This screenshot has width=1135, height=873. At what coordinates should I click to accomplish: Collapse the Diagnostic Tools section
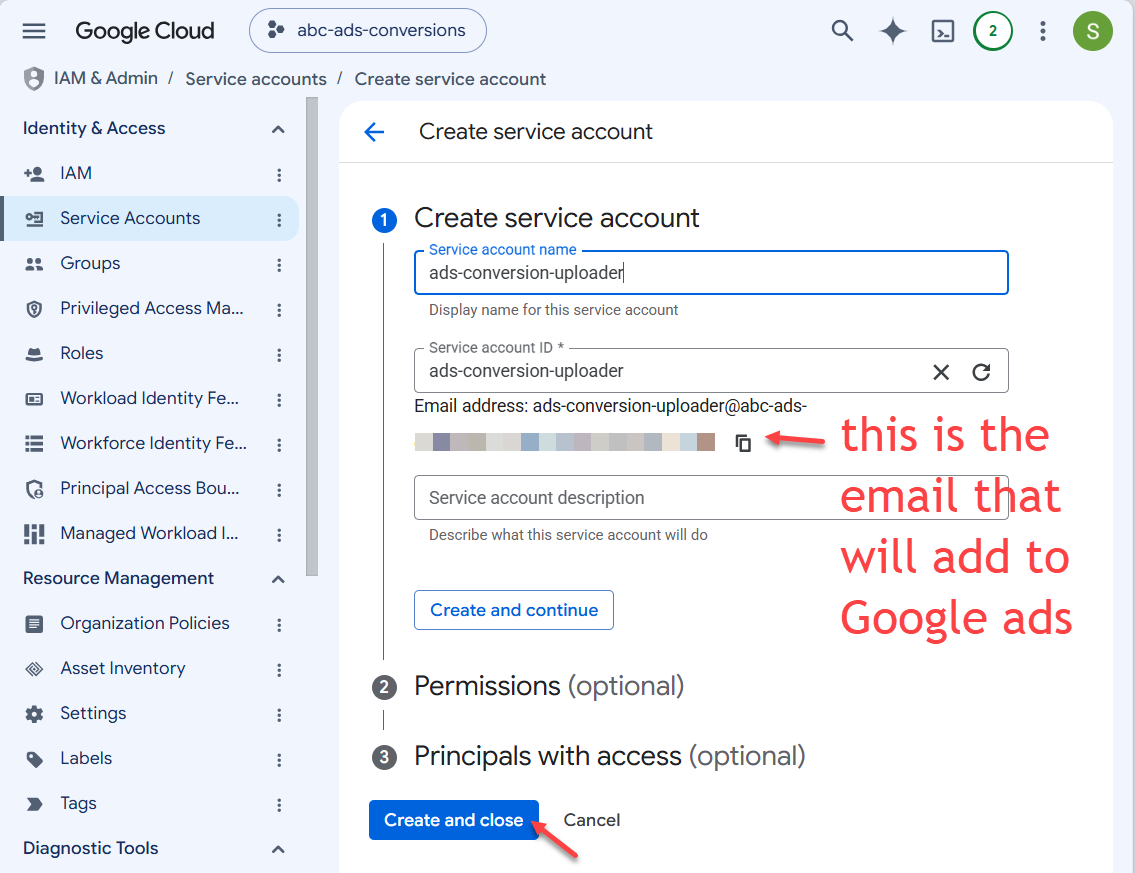278,849
